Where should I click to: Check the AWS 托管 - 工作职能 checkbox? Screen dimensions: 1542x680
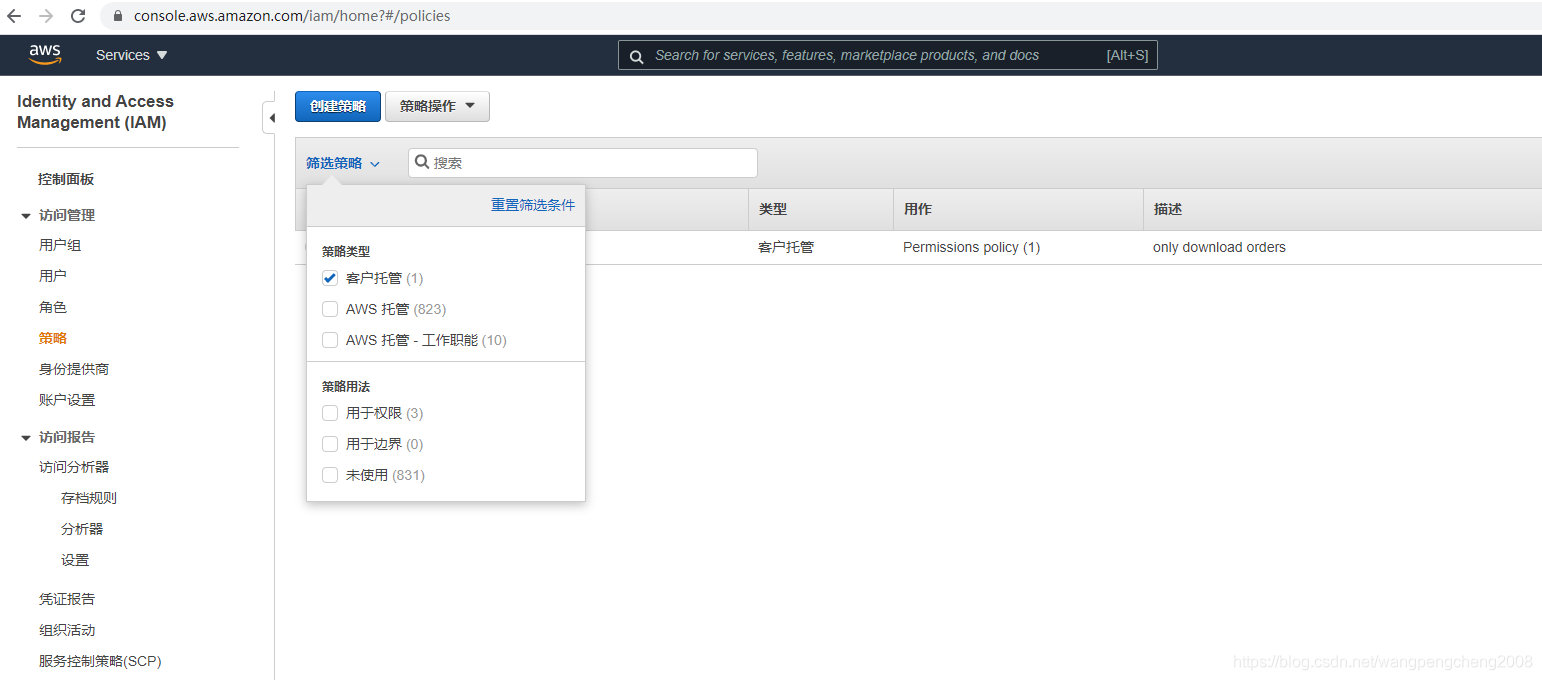point(330,340)
